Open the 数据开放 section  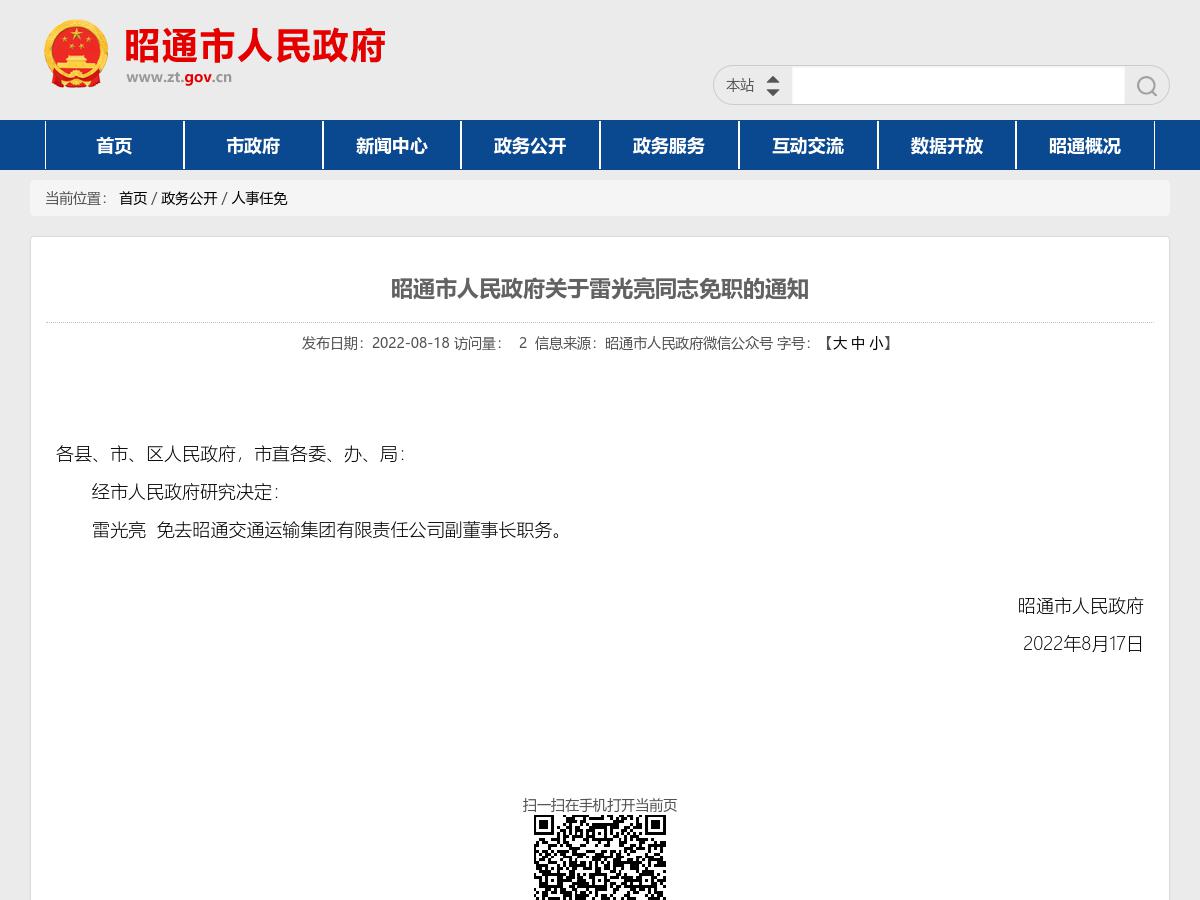point(946,145)
